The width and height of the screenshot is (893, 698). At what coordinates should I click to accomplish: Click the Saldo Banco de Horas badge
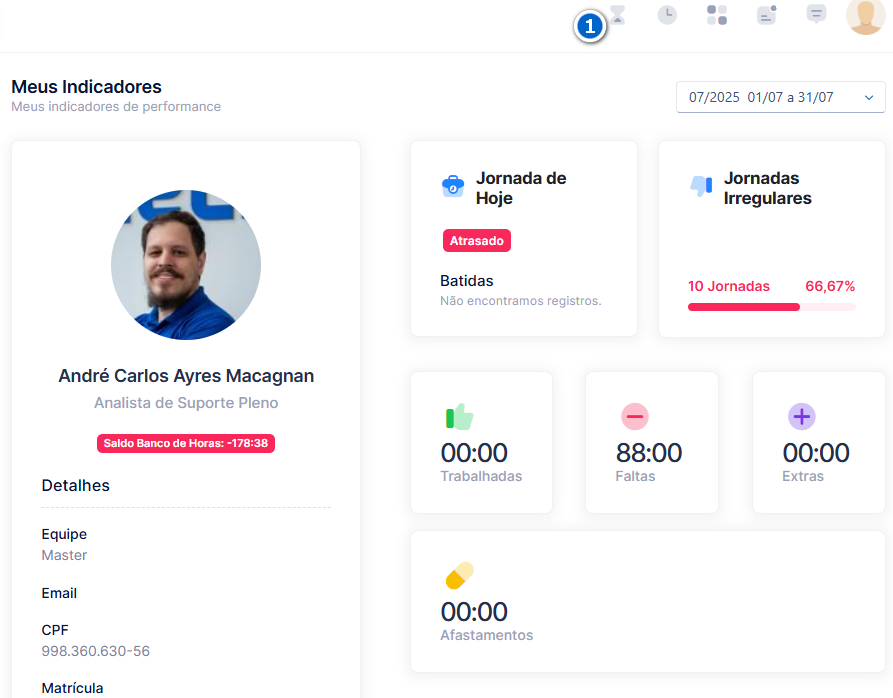point(186,444)
